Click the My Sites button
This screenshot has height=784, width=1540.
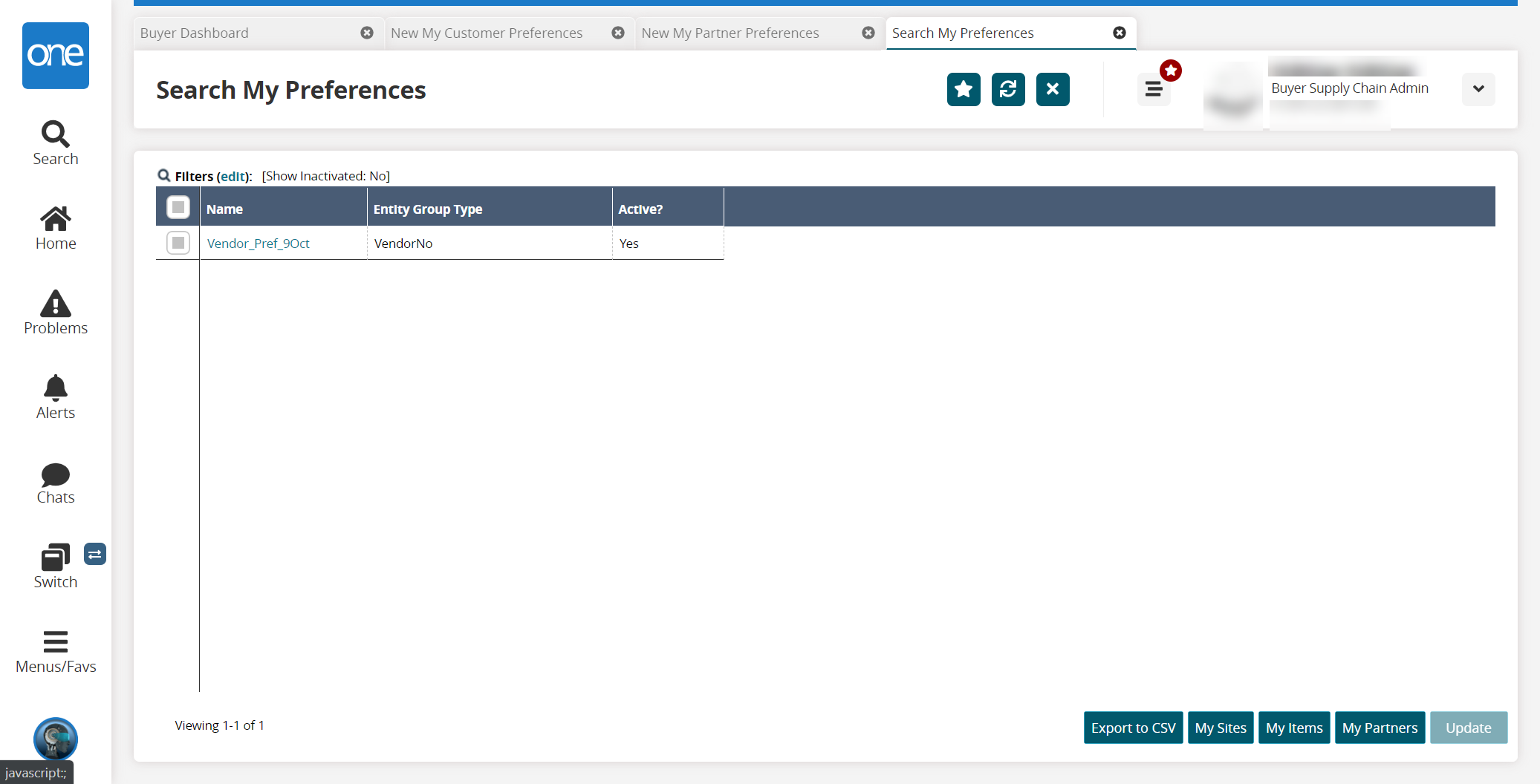[1221, 728]
